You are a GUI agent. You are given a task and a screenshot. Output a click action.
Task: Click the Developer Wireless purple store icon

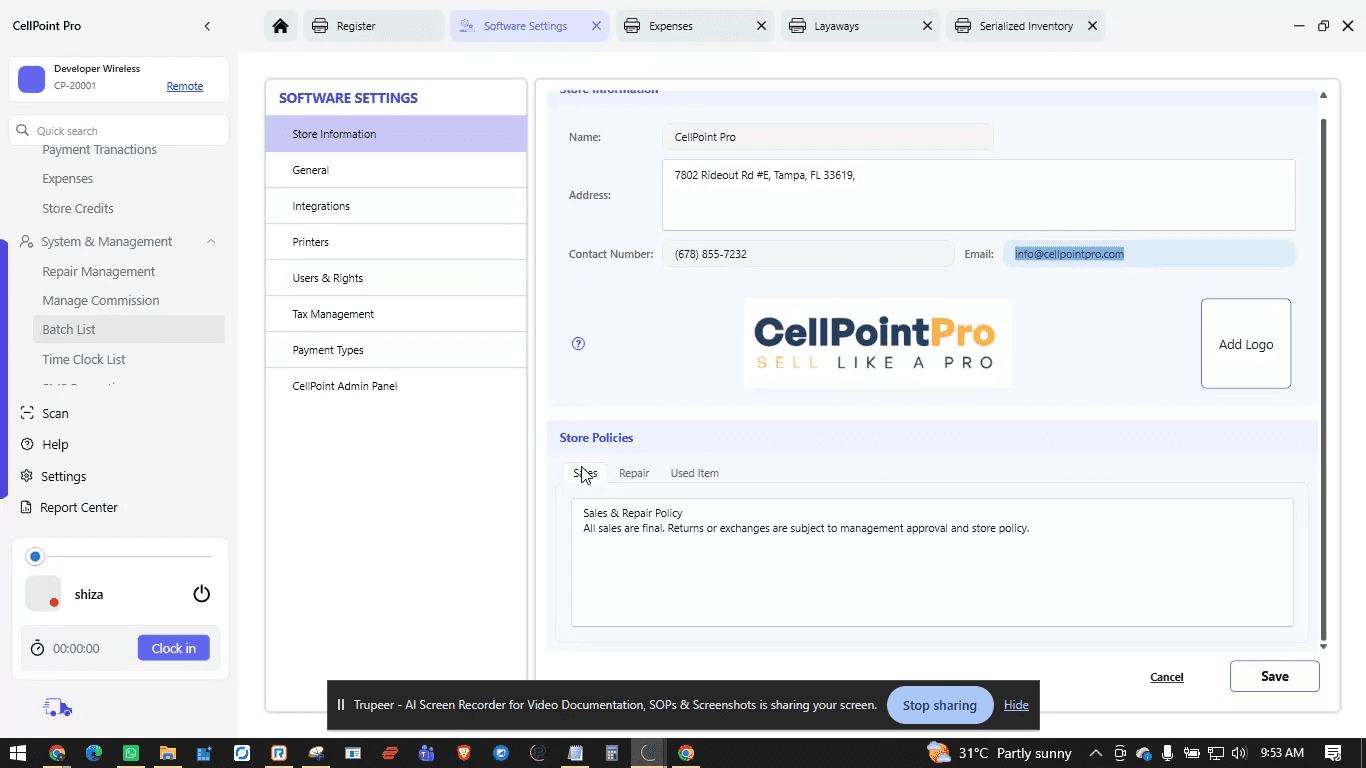click(x=32, y=79)
